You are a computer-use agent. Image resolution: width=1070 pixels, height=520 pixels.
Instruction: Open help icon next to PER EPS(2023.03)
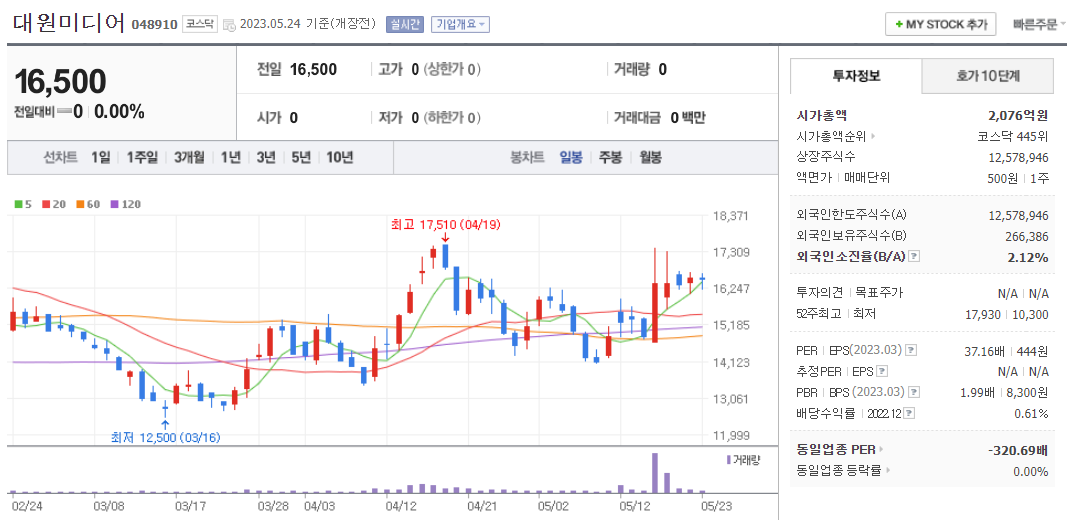[x=910, y=350]
